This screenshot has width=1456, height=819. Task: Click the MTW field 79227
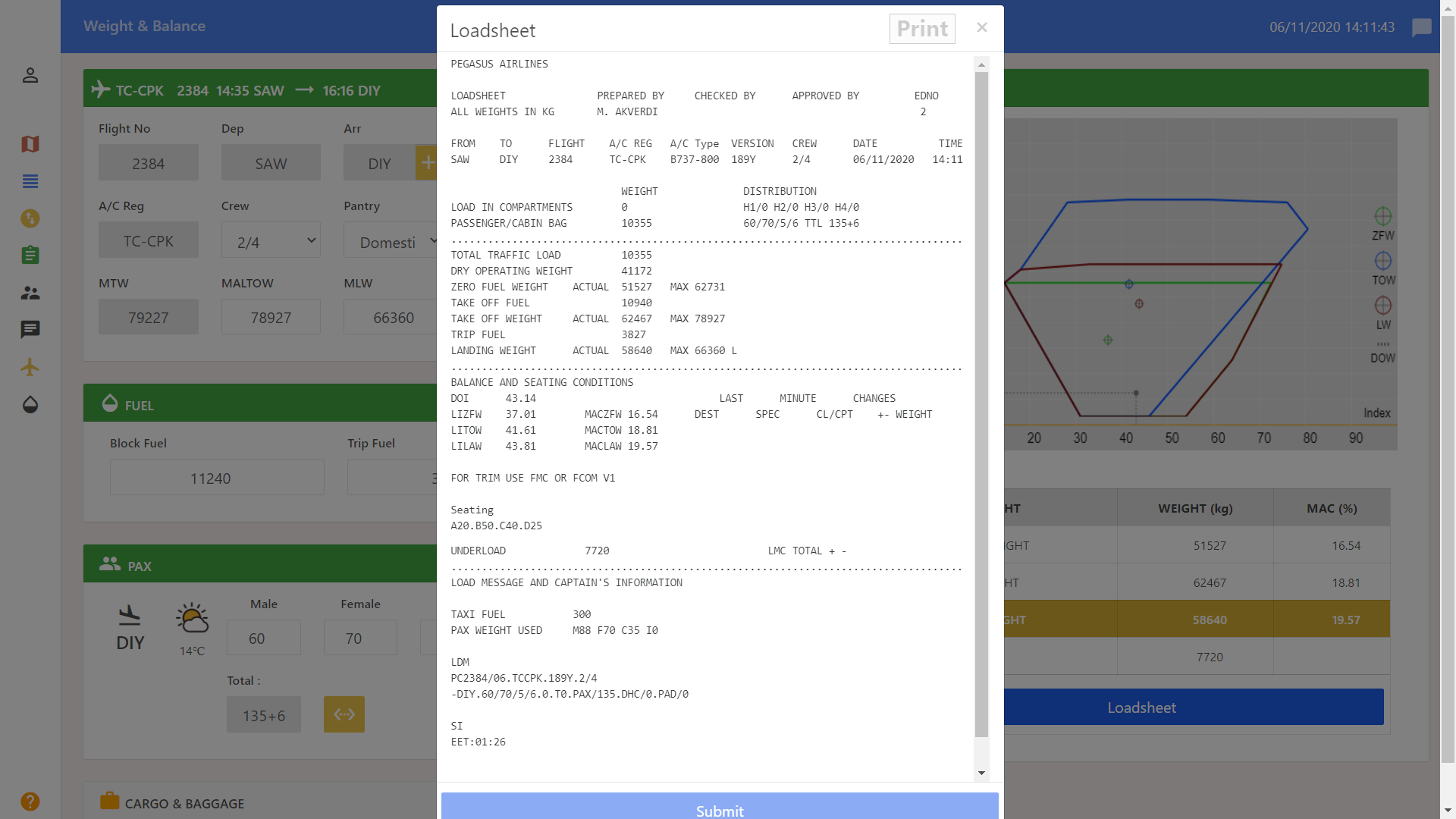point(149,317)
